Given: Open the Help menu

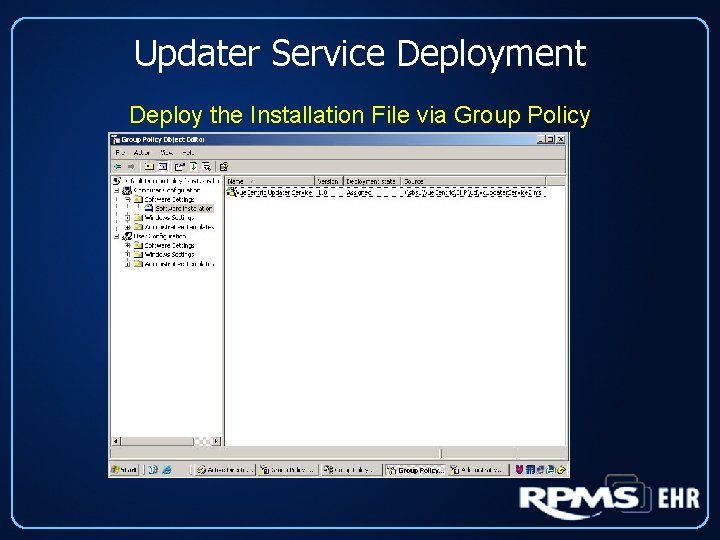Looking at the screenshot, I should pos(188,152).
